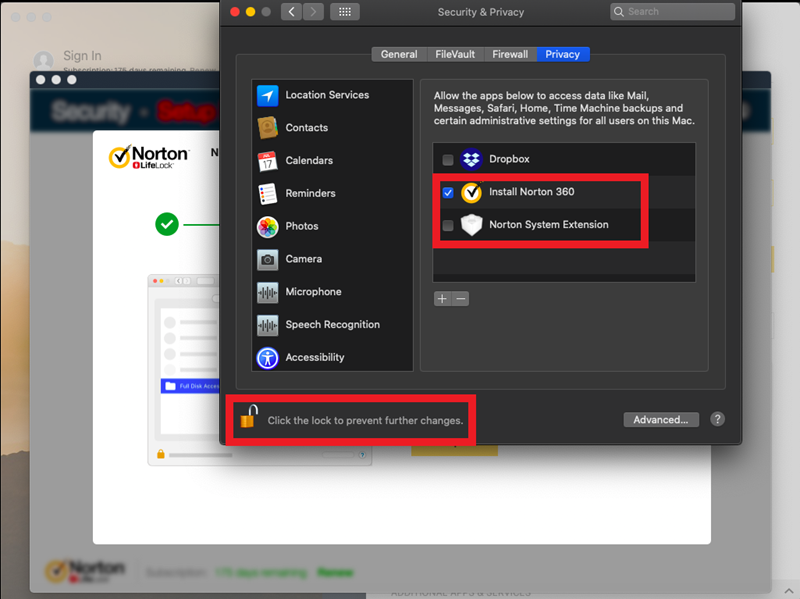Image resolution: width=800 pixels, height=599 pixels.
Task: Click the Norton System Extension label
Action: (549, 224)
